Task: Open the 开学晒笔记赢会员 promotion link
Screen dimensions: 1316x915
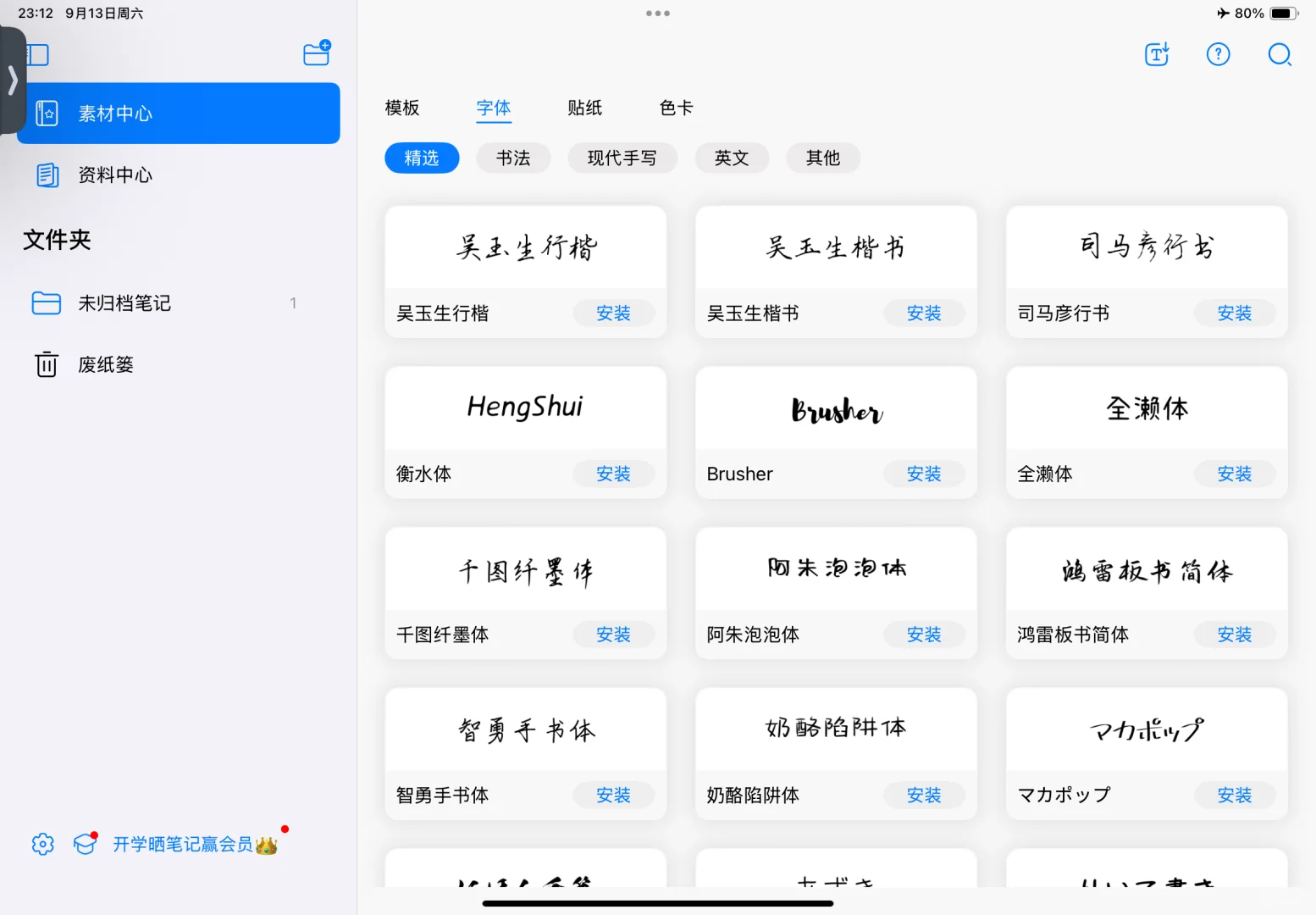Action: tap(195, 844)
